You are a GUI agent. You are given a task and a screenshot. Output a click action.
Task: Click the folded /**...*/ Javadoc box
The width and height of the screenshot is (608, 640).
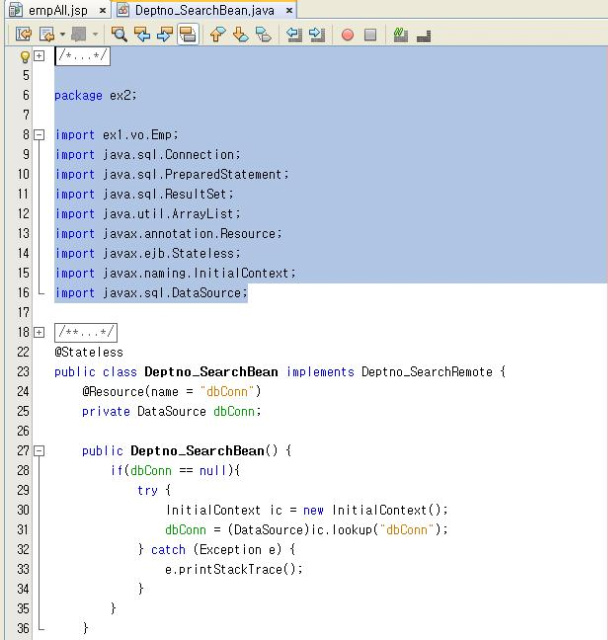[x=86, y=332]
